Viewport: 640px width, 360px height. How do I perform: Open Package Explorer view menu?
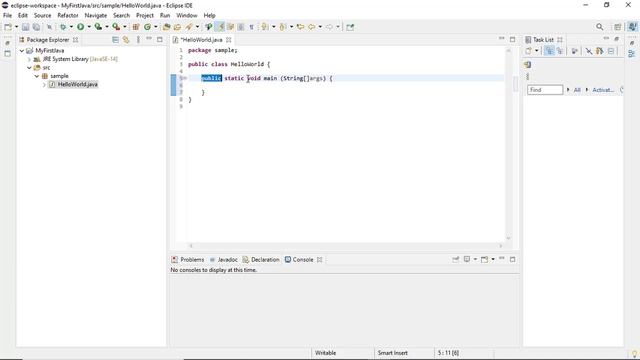coord(138,40)
